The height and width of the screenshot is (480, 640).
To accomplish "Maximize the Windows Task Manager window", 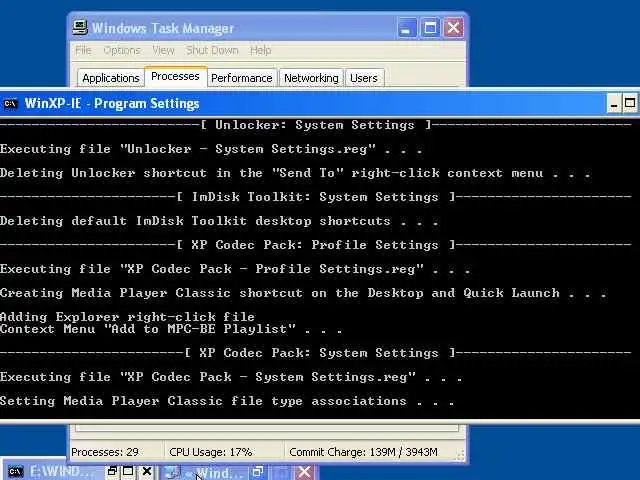I will point(430,28).
